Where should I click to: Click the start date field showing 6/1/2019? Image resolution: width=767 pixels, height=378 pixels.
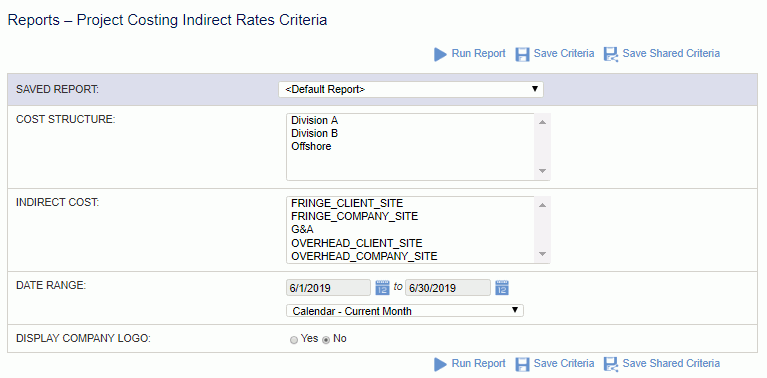click(328, 288)
